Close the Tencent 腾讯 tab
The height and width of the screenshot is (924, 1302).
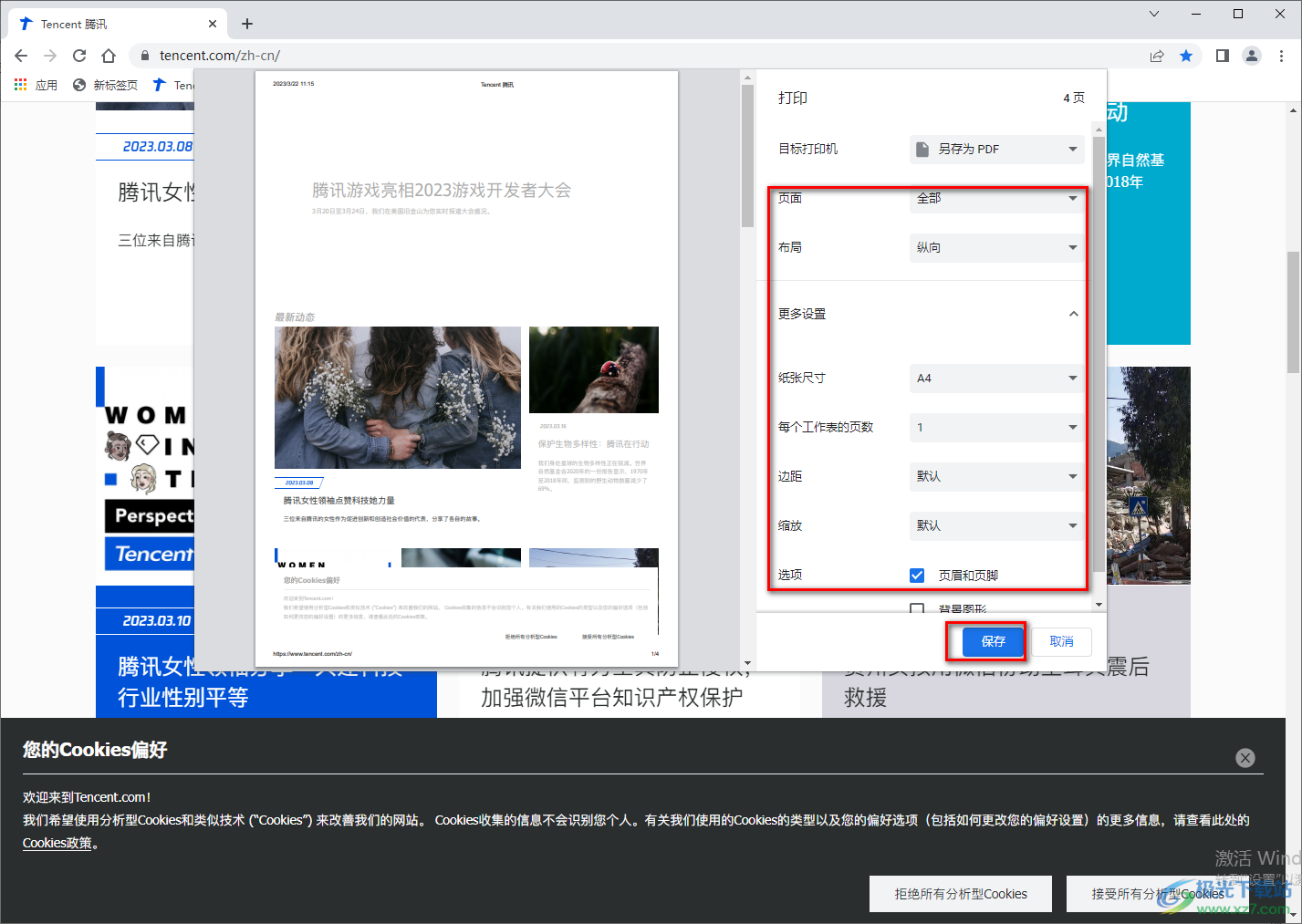point(213,24)
